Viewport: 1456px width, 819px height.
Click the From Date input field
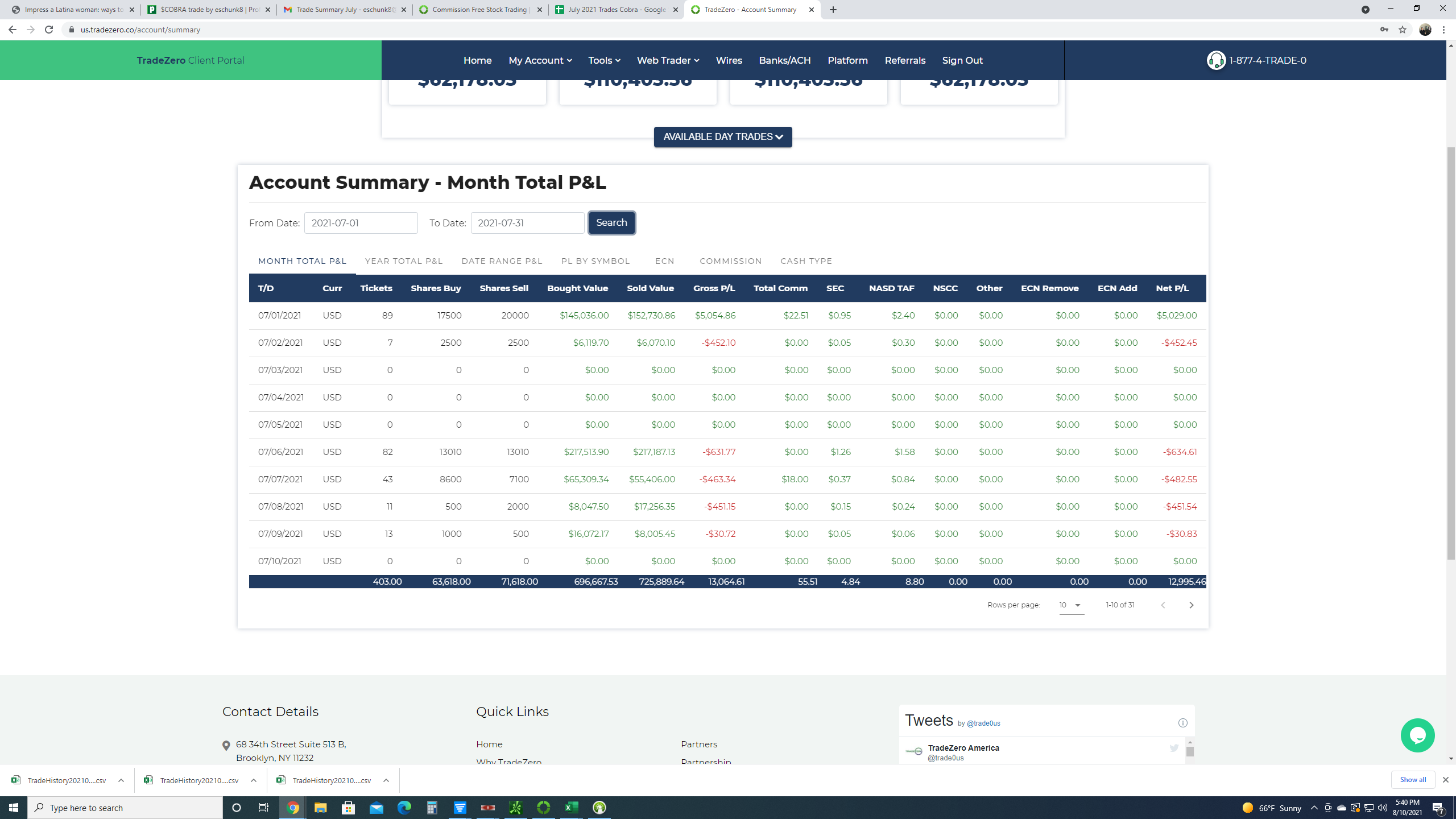(361, 223)
